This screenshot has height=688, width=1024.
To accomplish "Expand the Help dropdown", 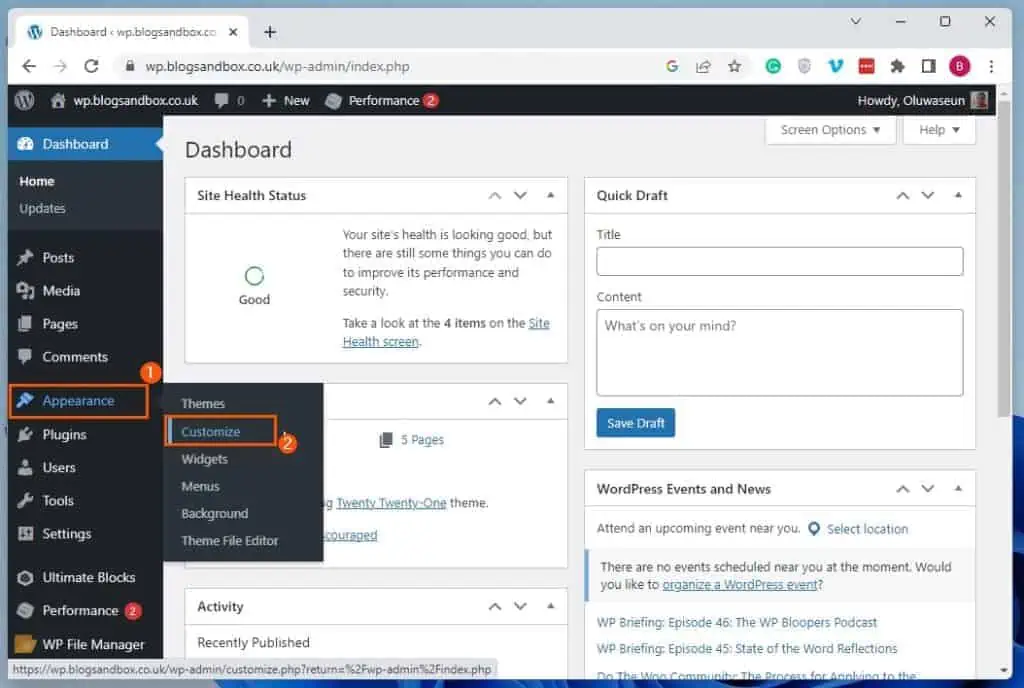I will pyautogui.click(x=938, y=130).
